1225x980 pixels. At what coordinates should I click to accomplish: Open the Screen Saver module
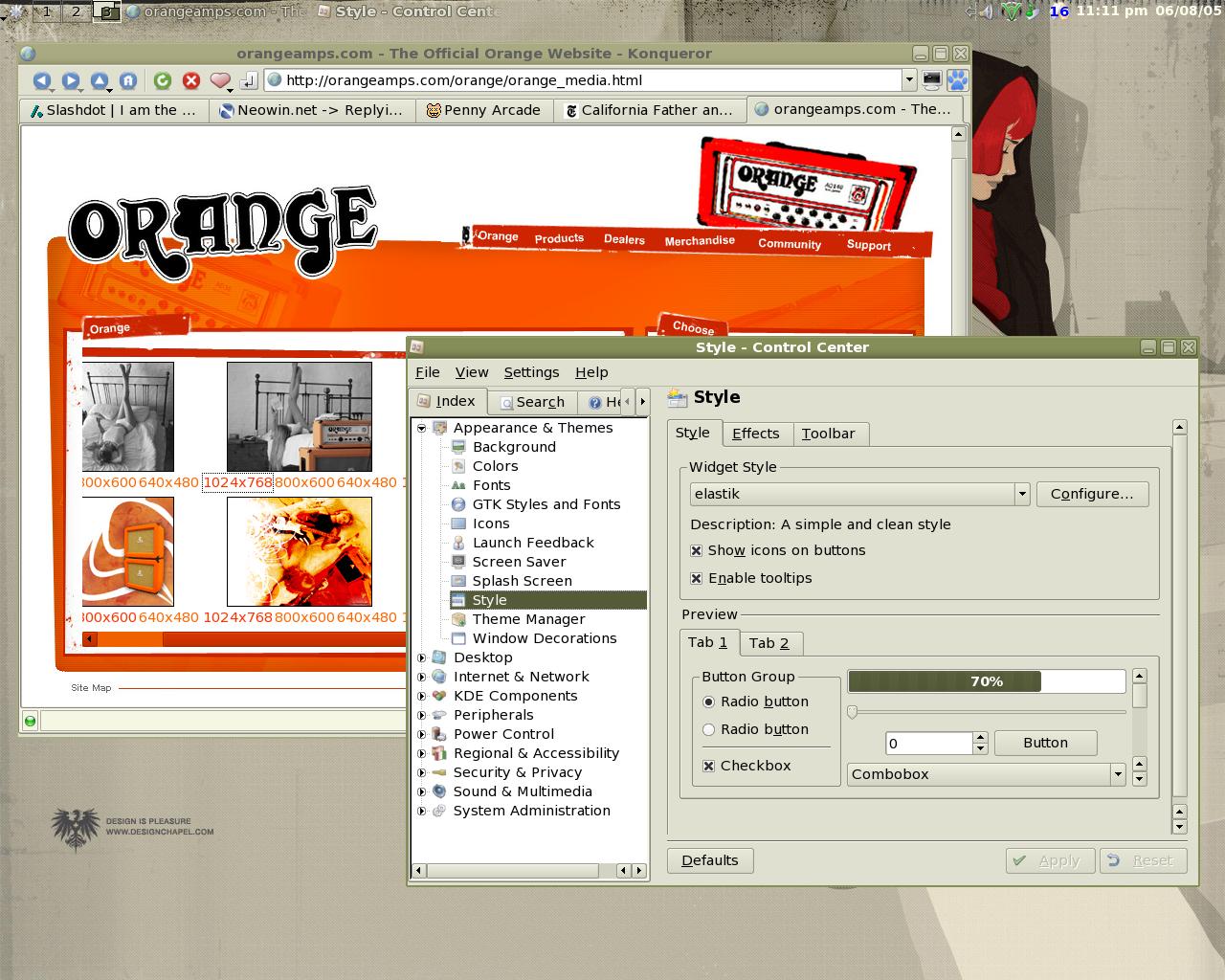(x=519, y=562)
